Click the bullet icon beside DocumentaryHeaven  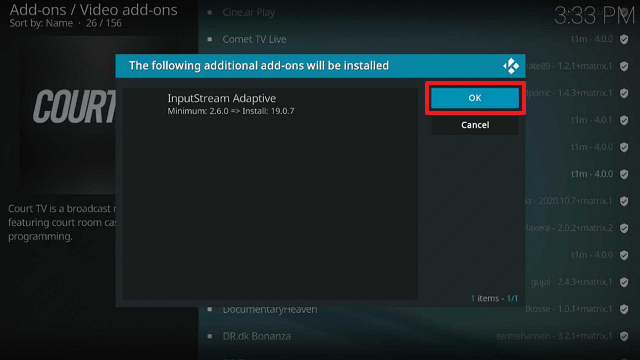coord(210,309)
